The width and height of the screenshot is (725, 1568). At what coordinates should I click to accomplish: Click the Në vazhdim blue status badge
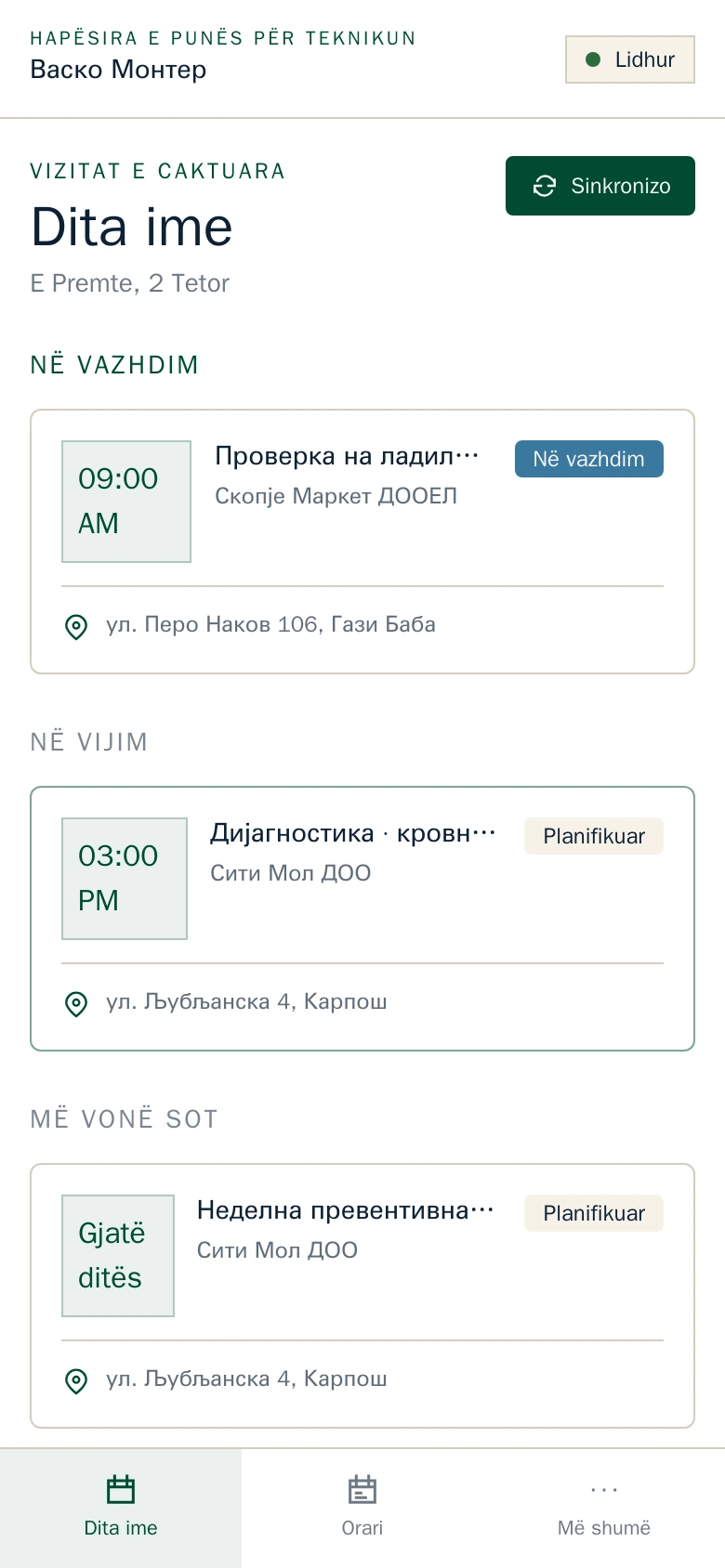[589, 459]
